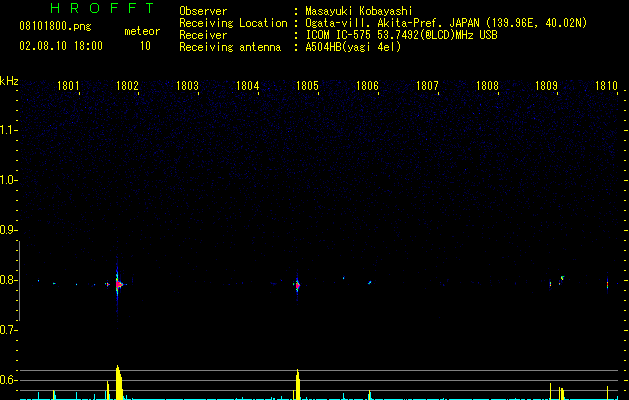Click the meteor echo near 1810

pos(607,284)
